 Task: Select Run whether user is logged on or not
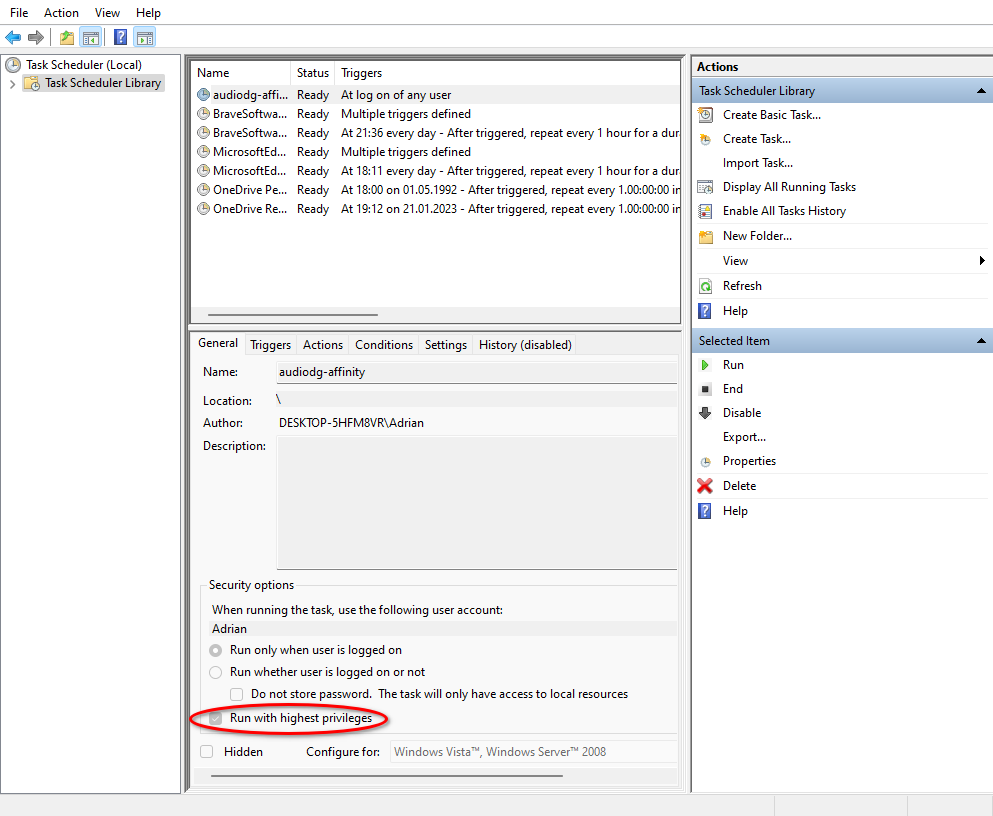[x=215, y=672]
